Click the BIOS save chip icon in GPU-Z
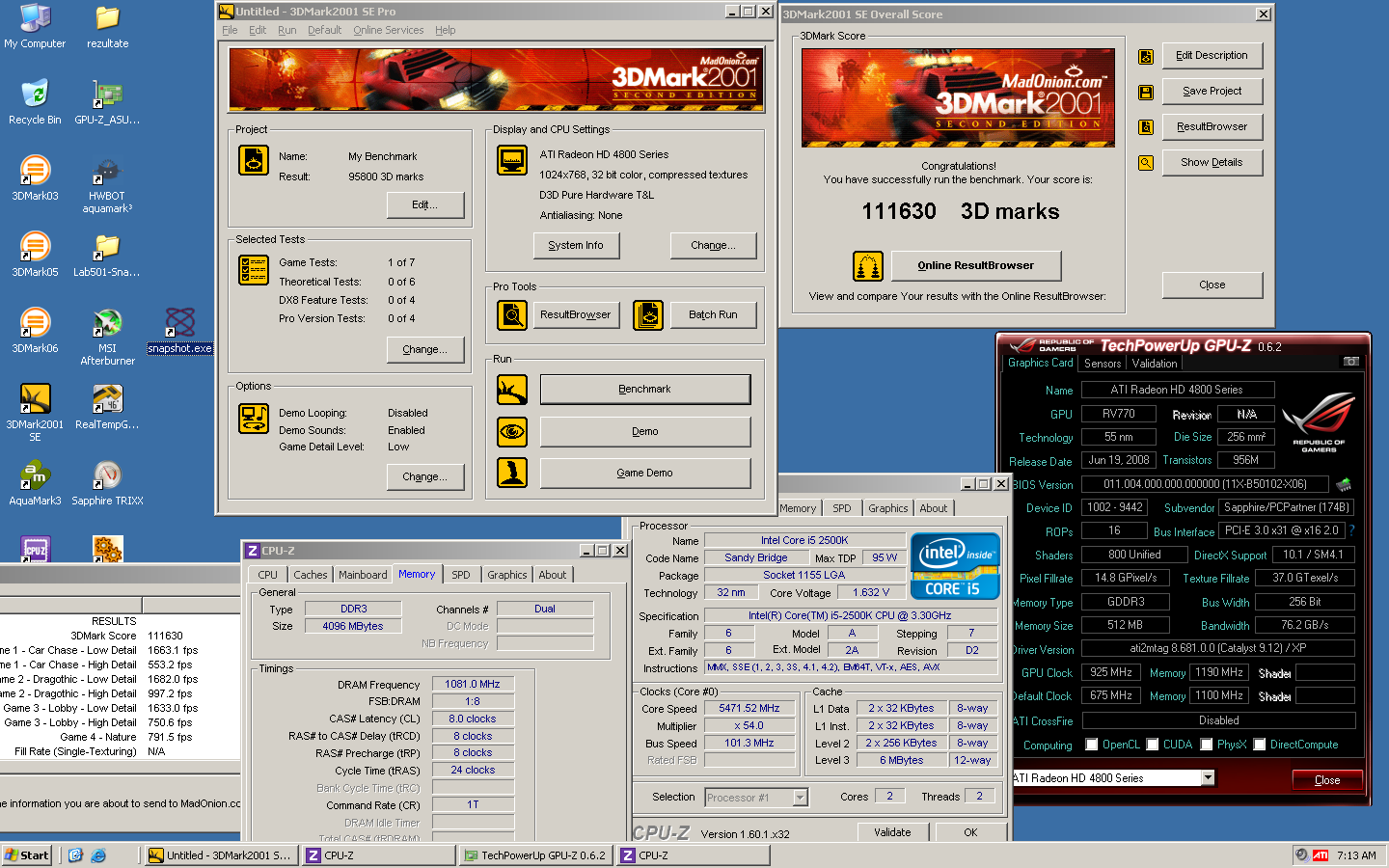Viewport: 1389px width, 868px height. [1343, 484]
